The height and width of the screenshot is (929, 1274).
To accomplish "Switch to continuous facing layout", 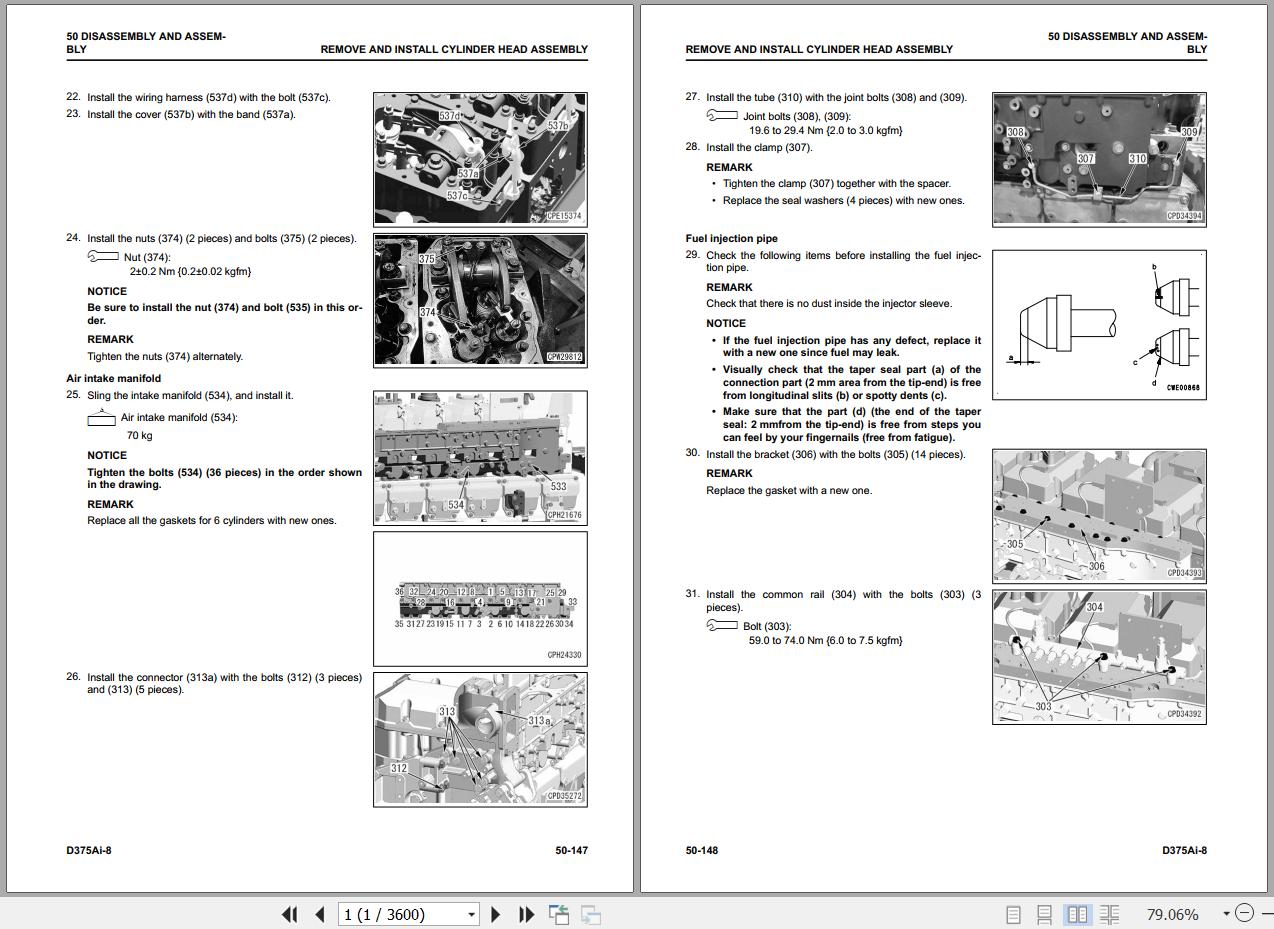I will pos(1109,914).
